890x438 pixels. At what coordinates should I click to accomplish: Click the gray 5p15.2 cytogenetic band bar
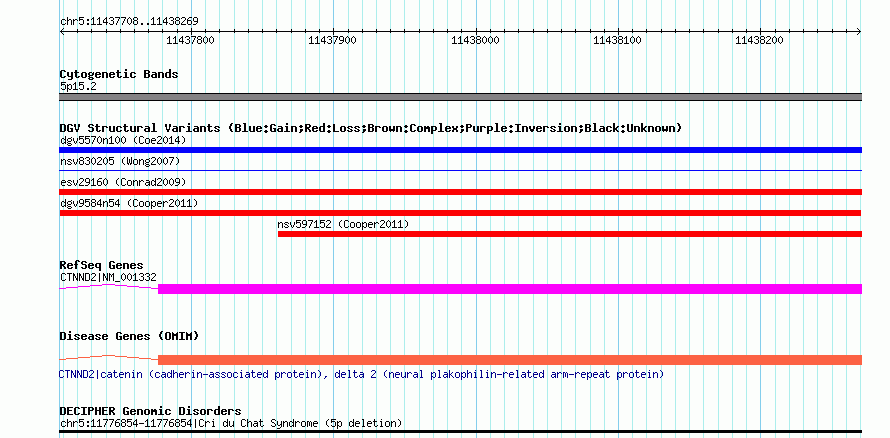click(x=460, y=97)
